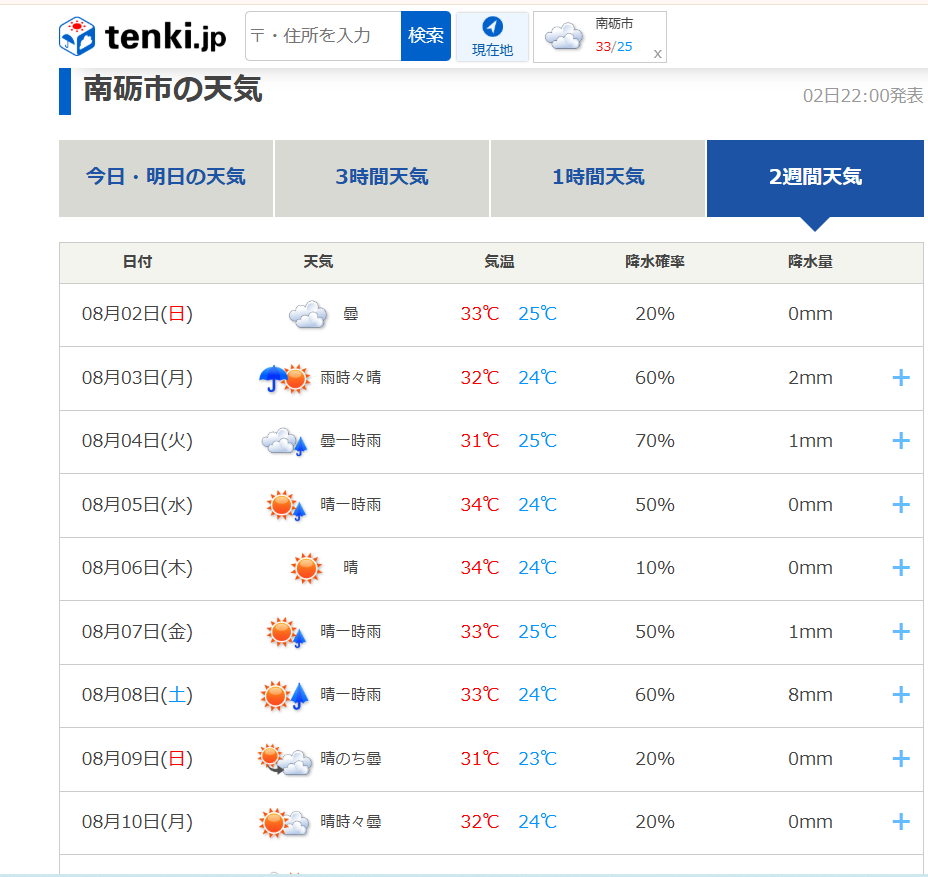The image size is (928, 877).
Task: Click the date 08月10日(月)
Action: point(137,822)
